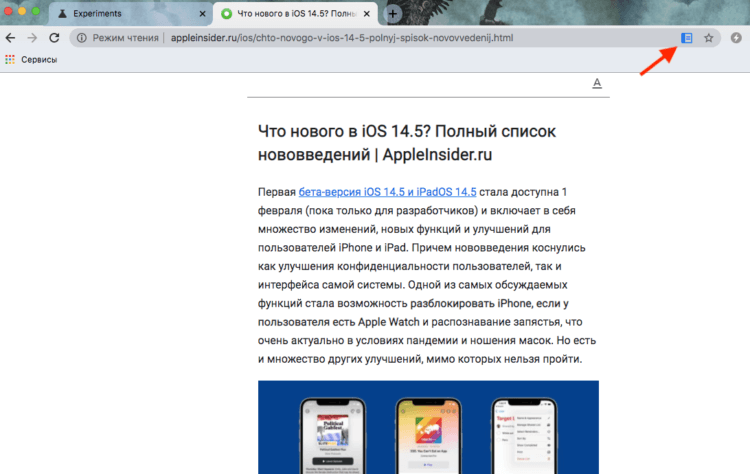Click the paragraph text starting with Первая
Viewport: 750px width, 474px height.
(x=427, y=276)
